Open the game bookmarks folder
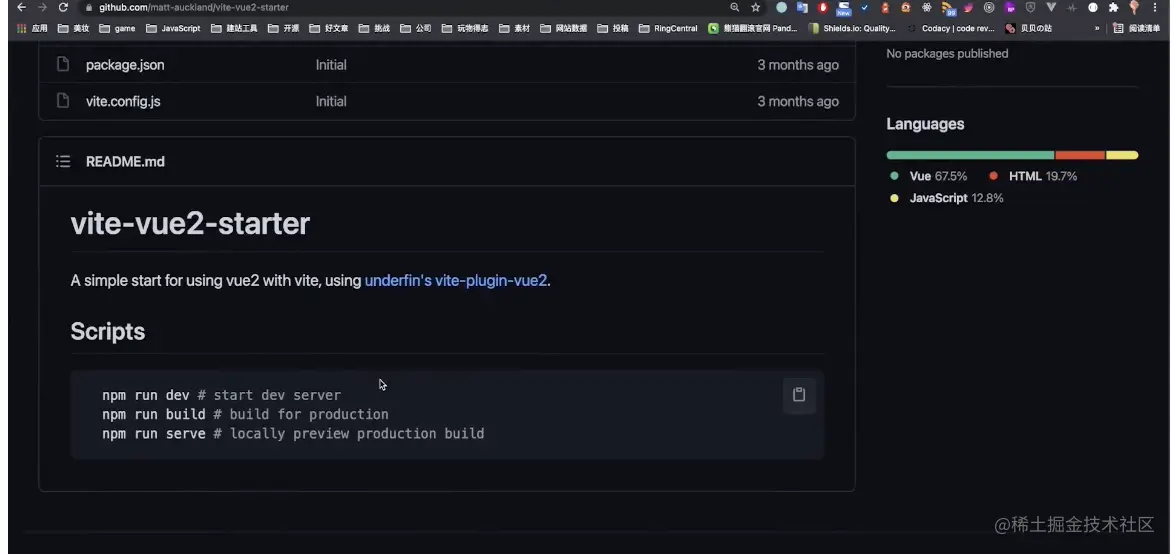 click(x=117, y=28)
